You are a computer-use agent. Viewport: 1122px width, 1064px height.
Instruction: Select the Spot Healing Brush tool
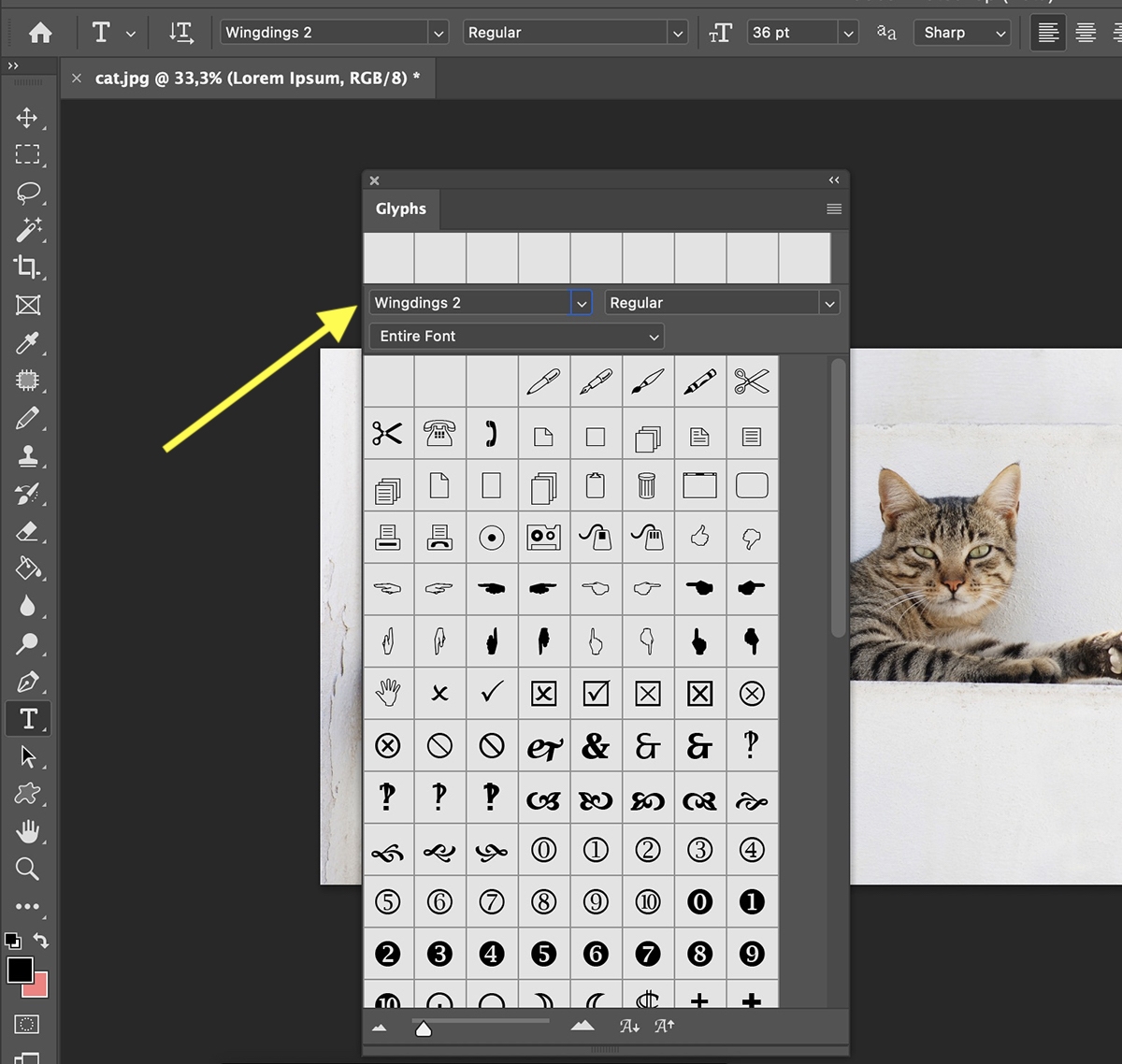[27, 381]
